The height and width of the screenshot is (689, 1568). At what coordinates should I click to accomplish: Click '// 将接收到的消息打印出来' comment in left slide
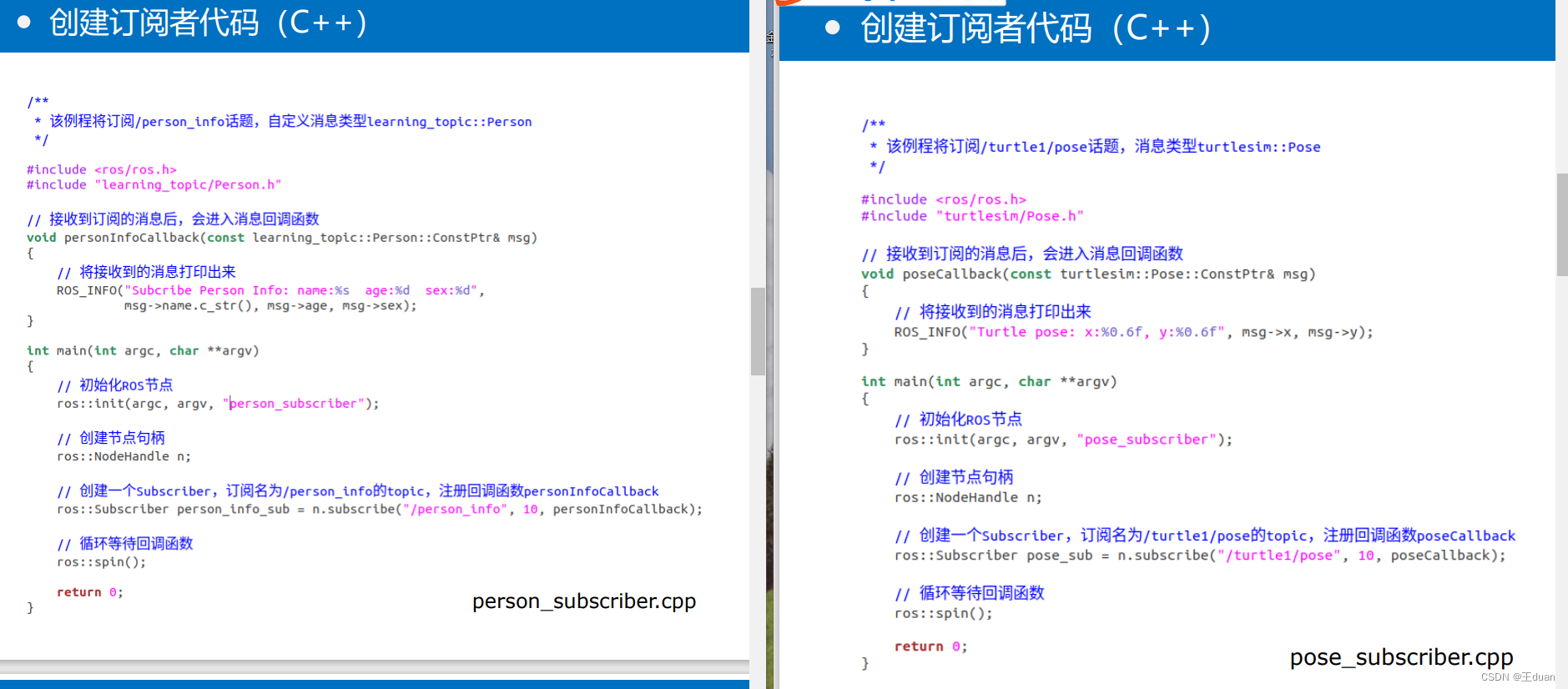pyautogui.click(x=146, y=272)
